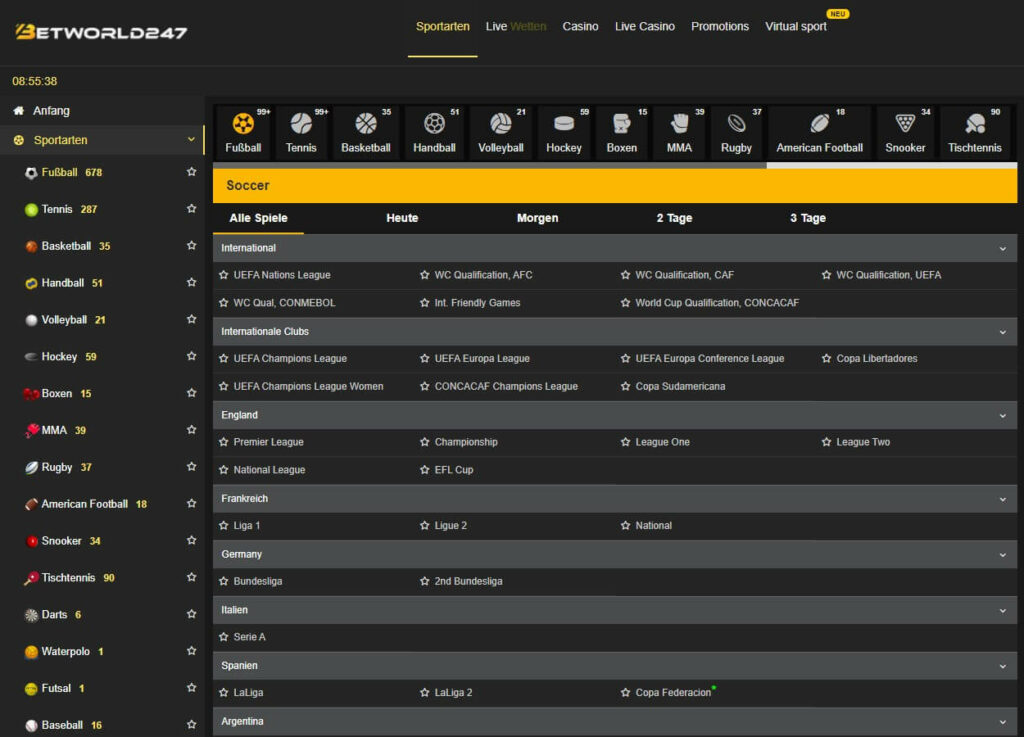Click the Waterpolo icon in the sidebar
Image resolution: width=1024 pixels, height=737 pixels.
point(31,651)
